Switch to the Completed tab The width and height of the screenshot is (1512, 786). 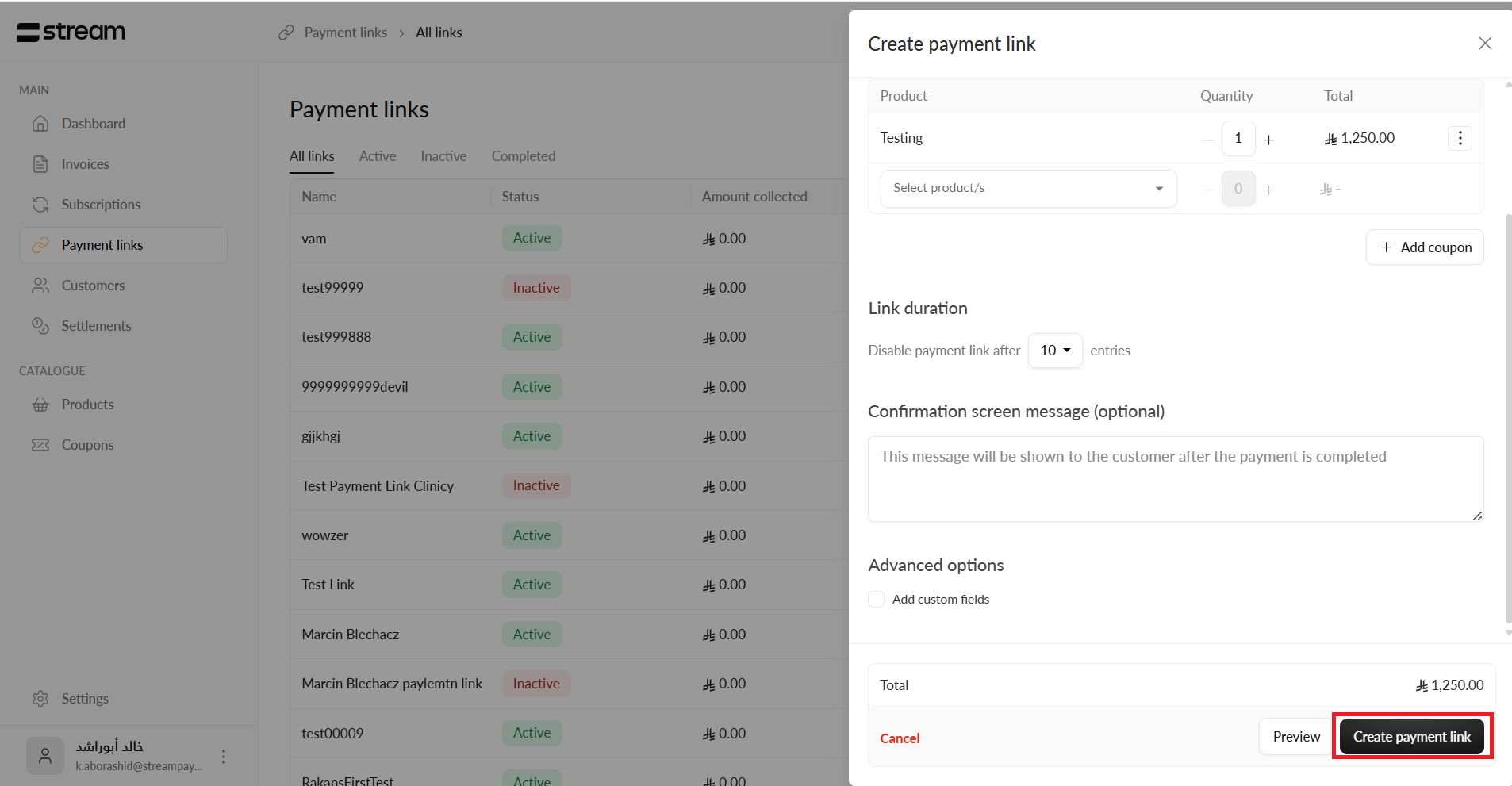tap(523, 156)
